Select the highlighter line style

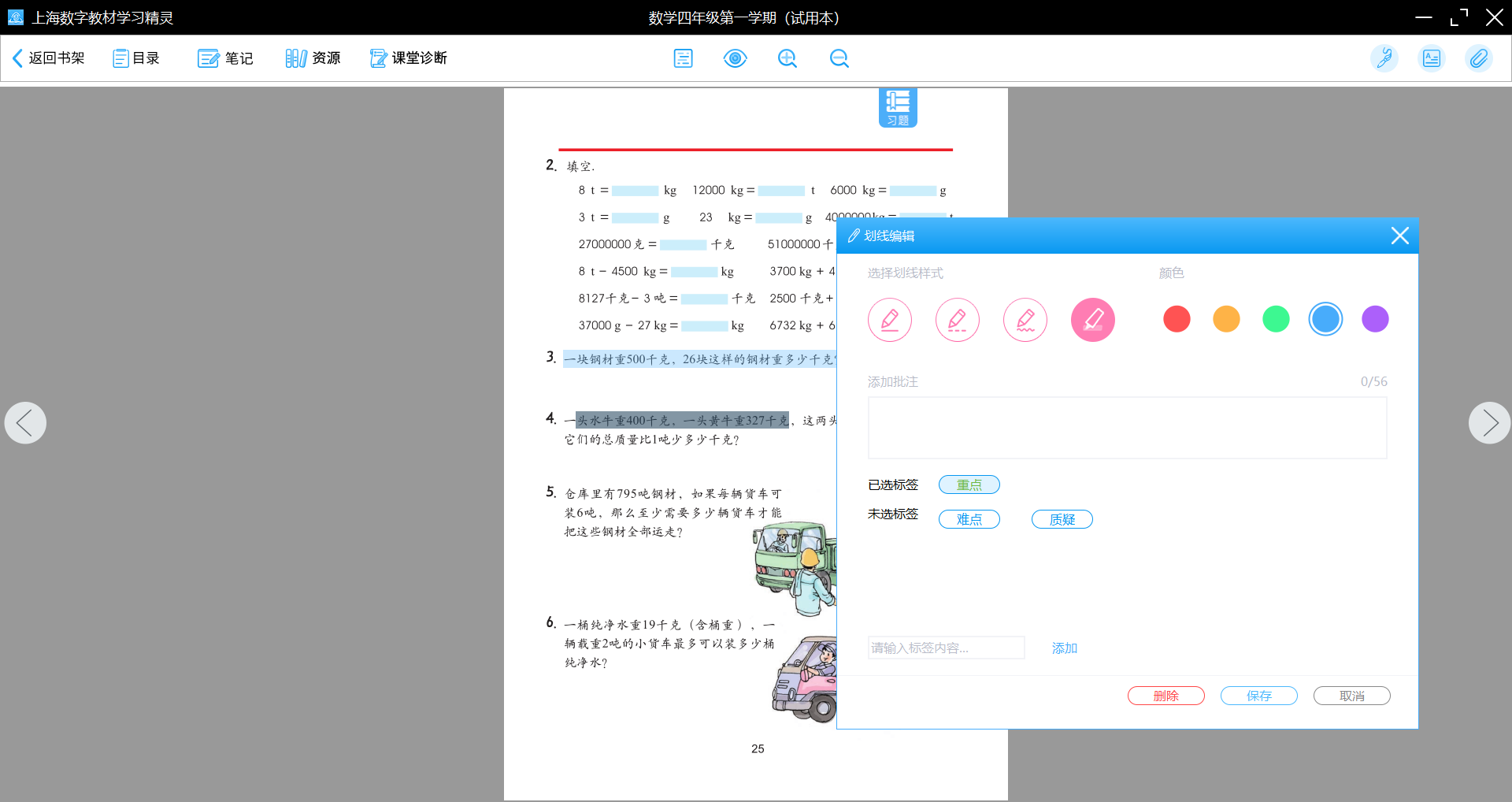point(1093,320)
